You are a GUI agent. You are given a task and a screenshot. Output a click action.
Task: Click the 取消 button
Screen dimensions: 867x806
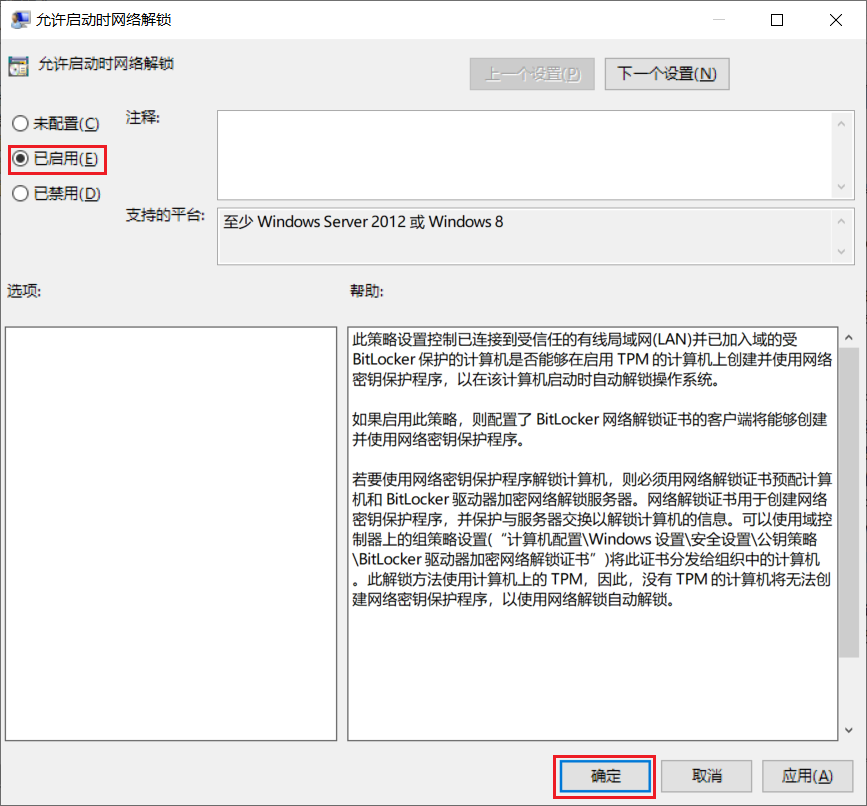pos(706,776)
